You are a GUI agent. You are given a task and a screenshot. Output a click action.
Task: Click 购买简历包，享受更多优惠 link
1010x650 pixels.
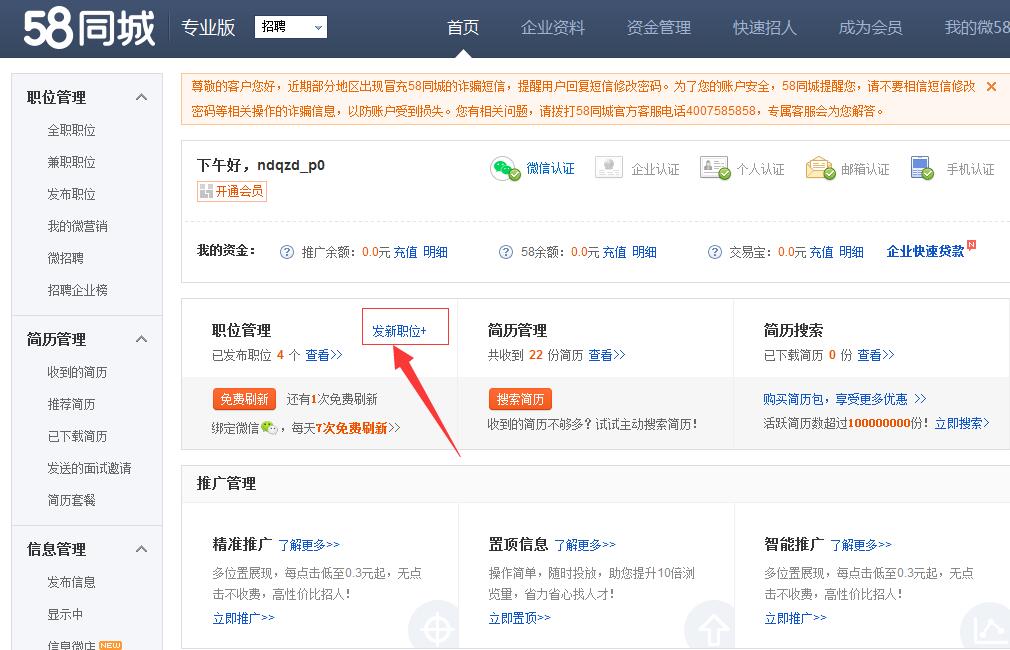844,399
